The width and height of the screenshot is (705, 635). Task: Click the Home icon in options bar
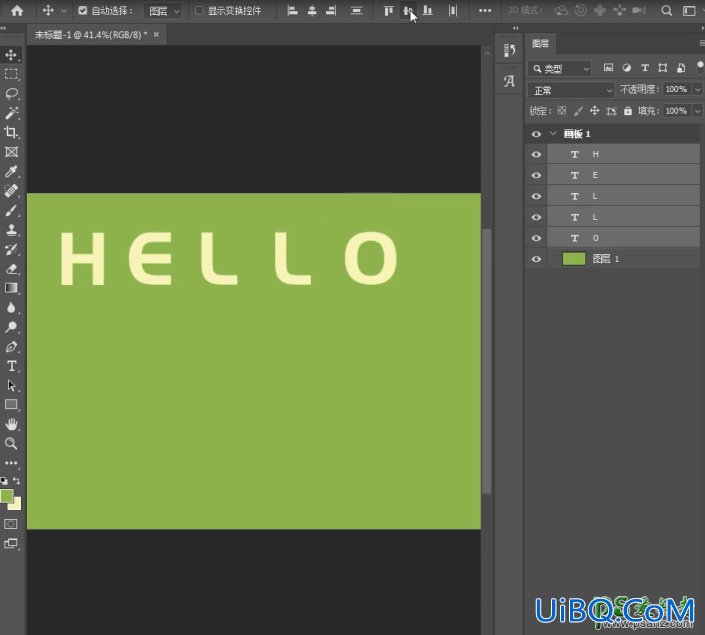[17, 10]
